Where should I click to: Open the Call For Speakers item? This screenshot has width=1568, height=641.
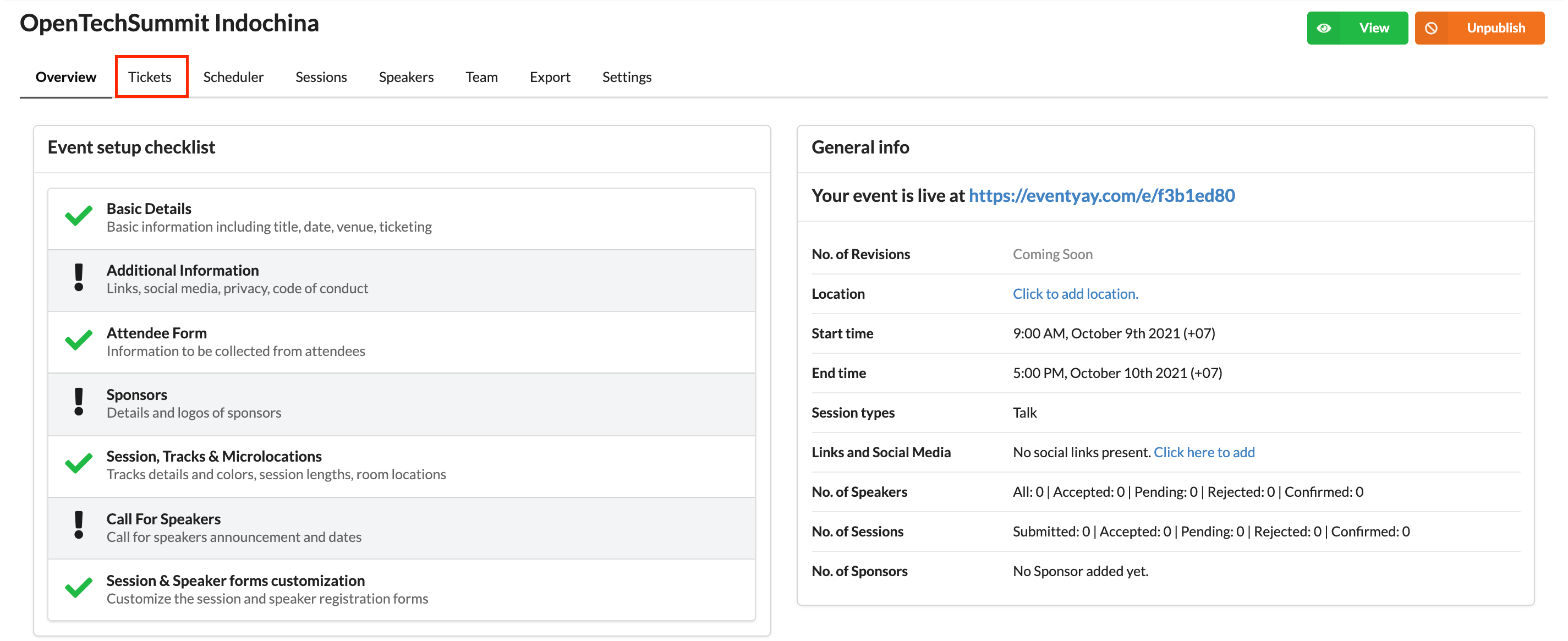(401, 528)
